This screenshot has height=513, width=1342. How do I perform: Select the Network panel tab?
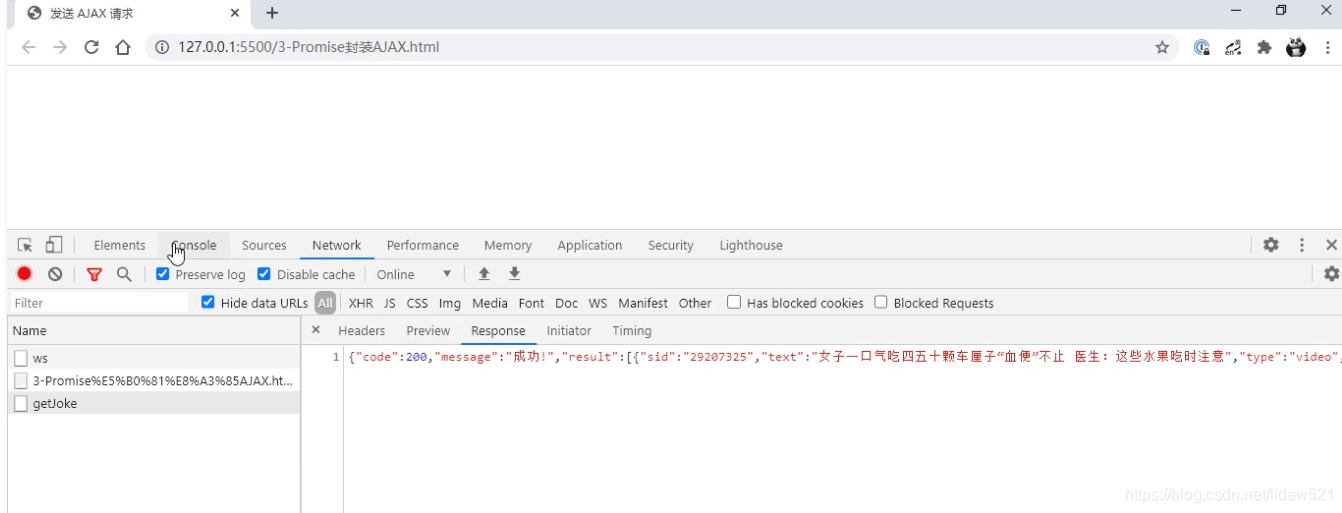click(336, 245)
